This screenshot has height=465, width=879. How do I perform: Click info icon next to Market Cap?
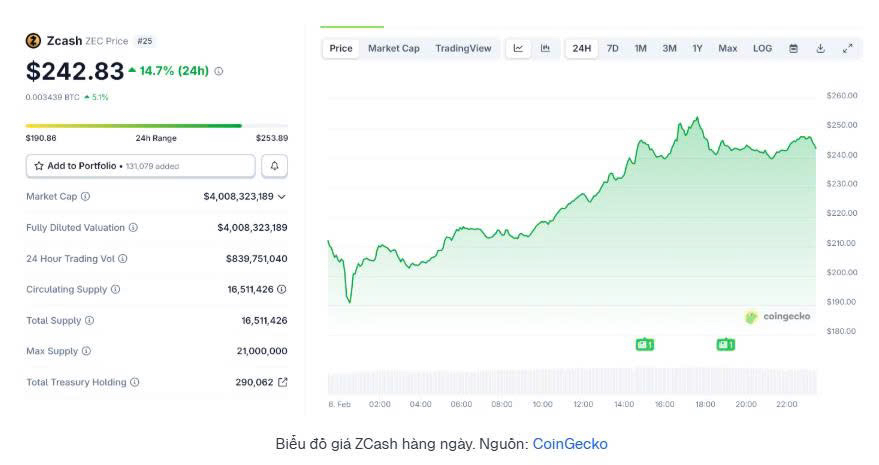(85, 196)
